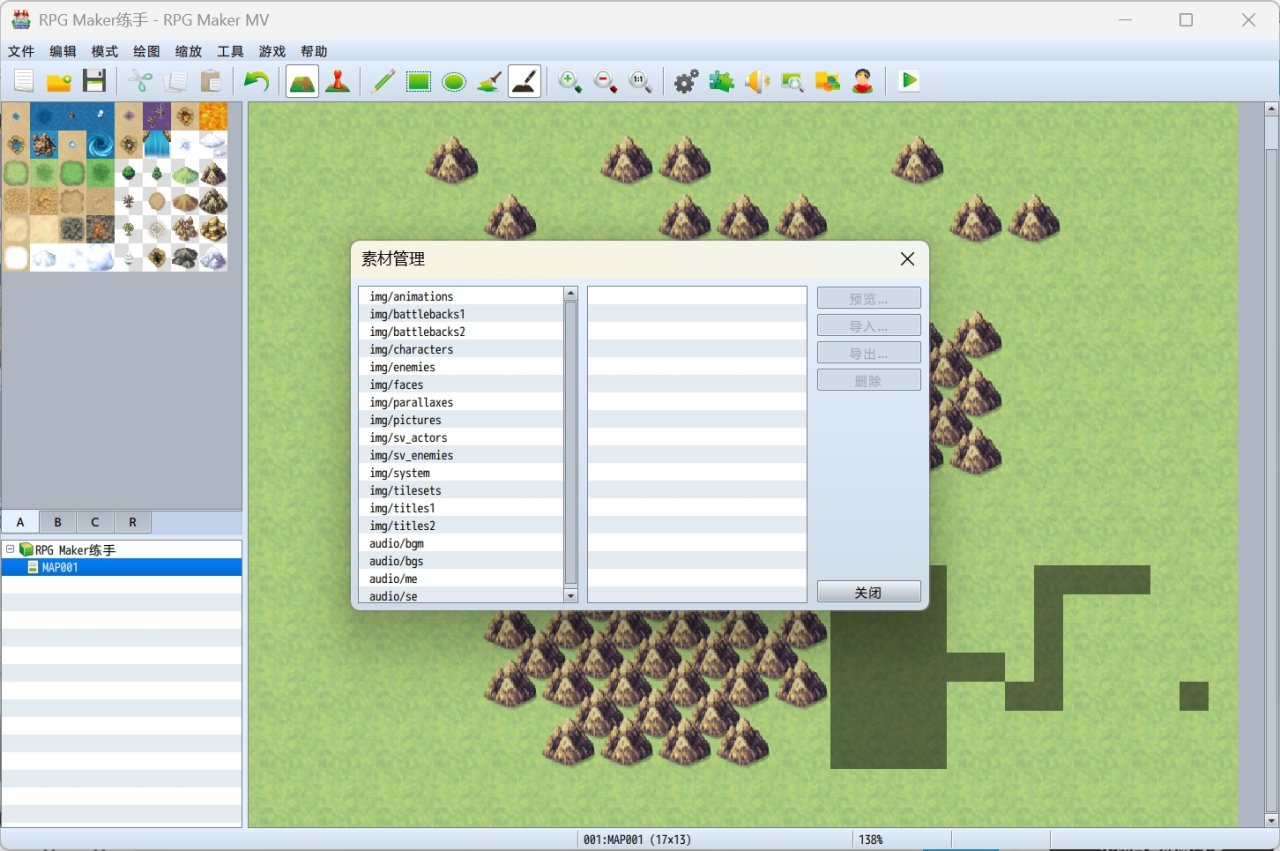Open the Resource Manager icon

pyautogui.click(x=827, y=81)
